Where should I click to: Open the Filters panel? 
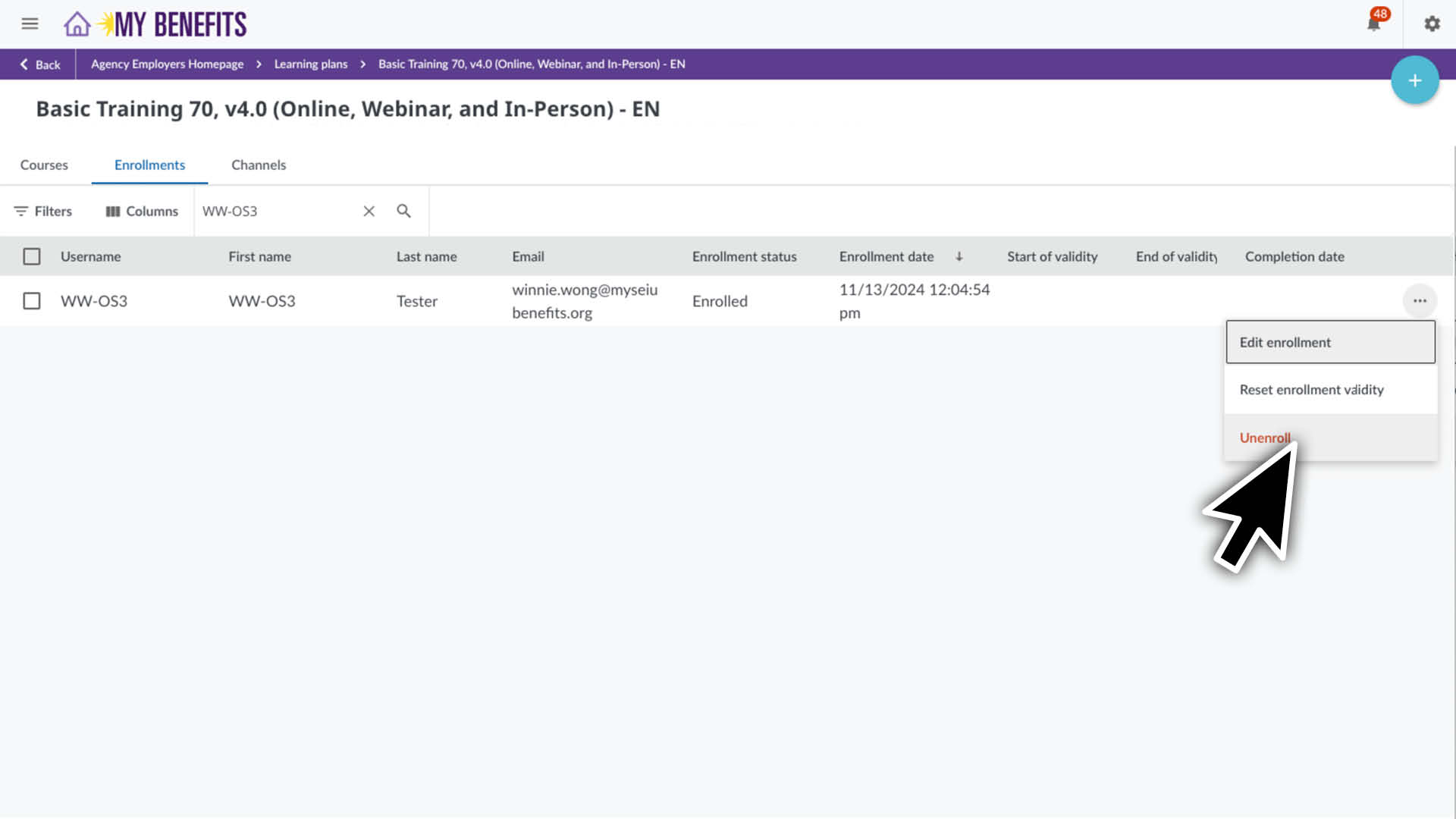click(x=43, y=212)
